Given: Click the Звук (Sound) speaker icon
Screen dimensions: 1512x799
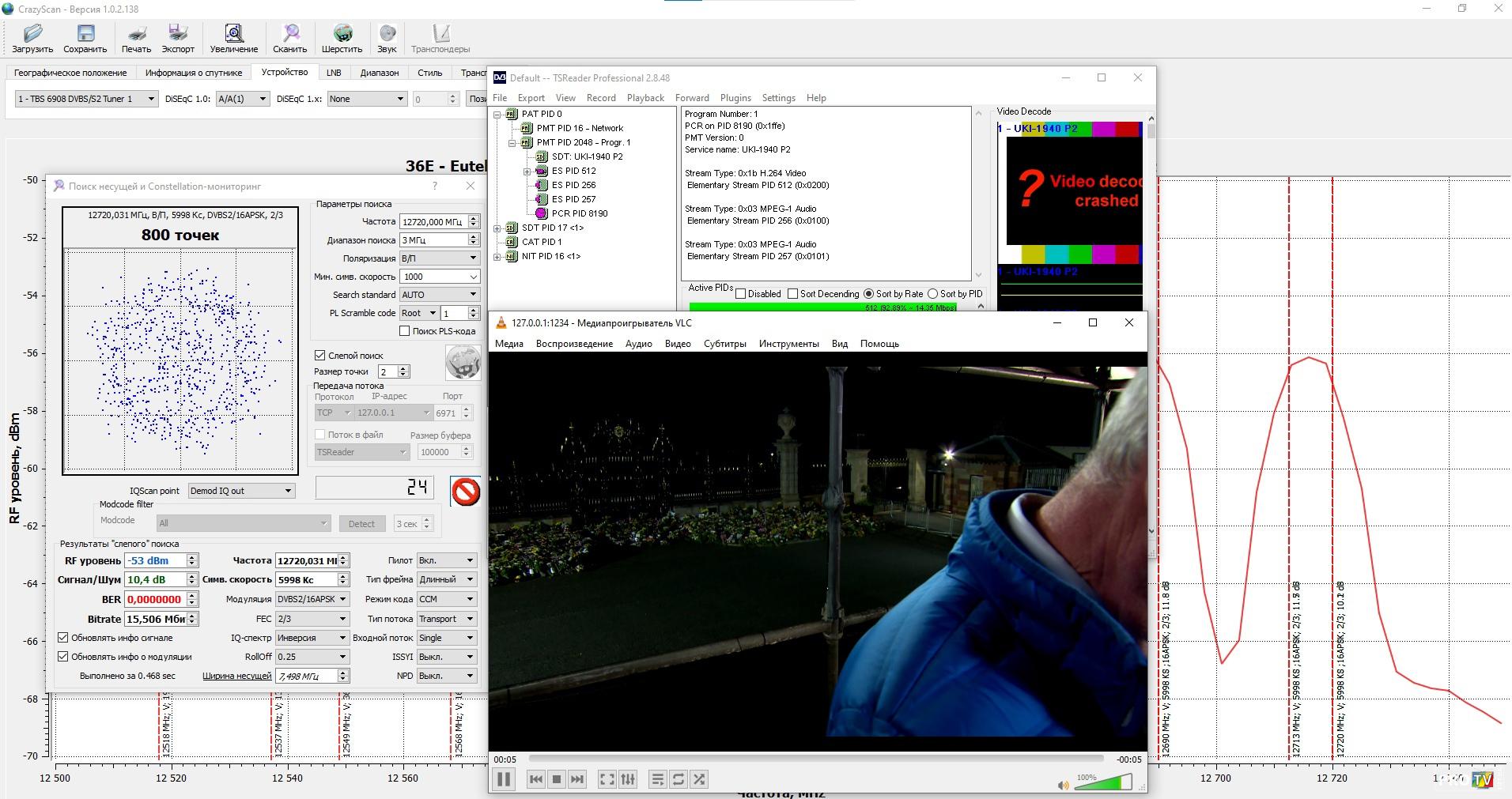Looking at the screenshot, I should [387, 33].
